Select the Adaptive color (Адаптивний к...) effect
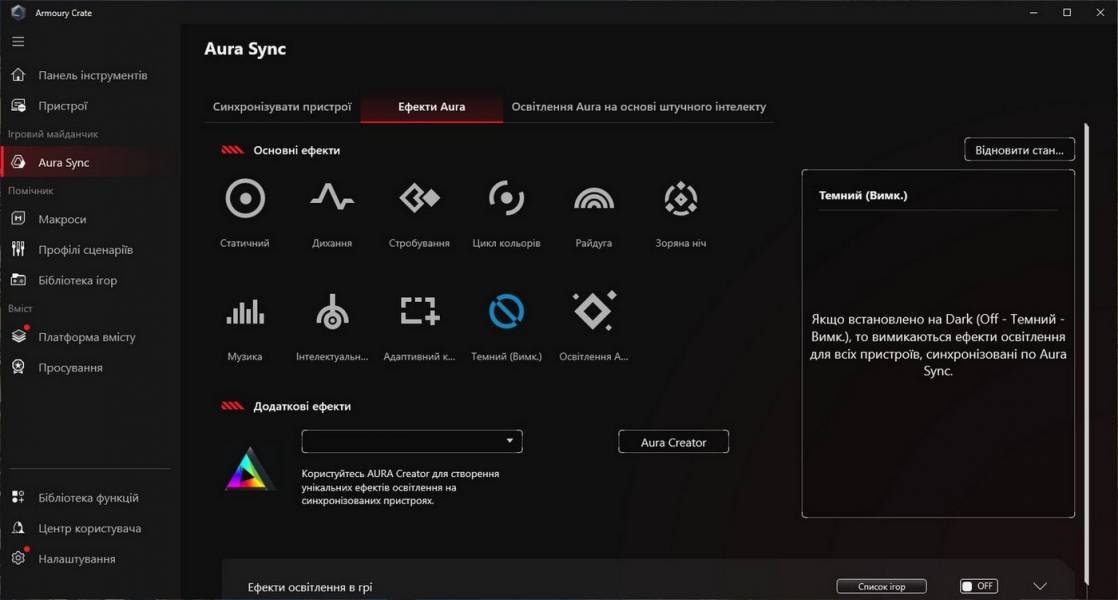This screenshot has width=1118, height=600. pos(419,311)
